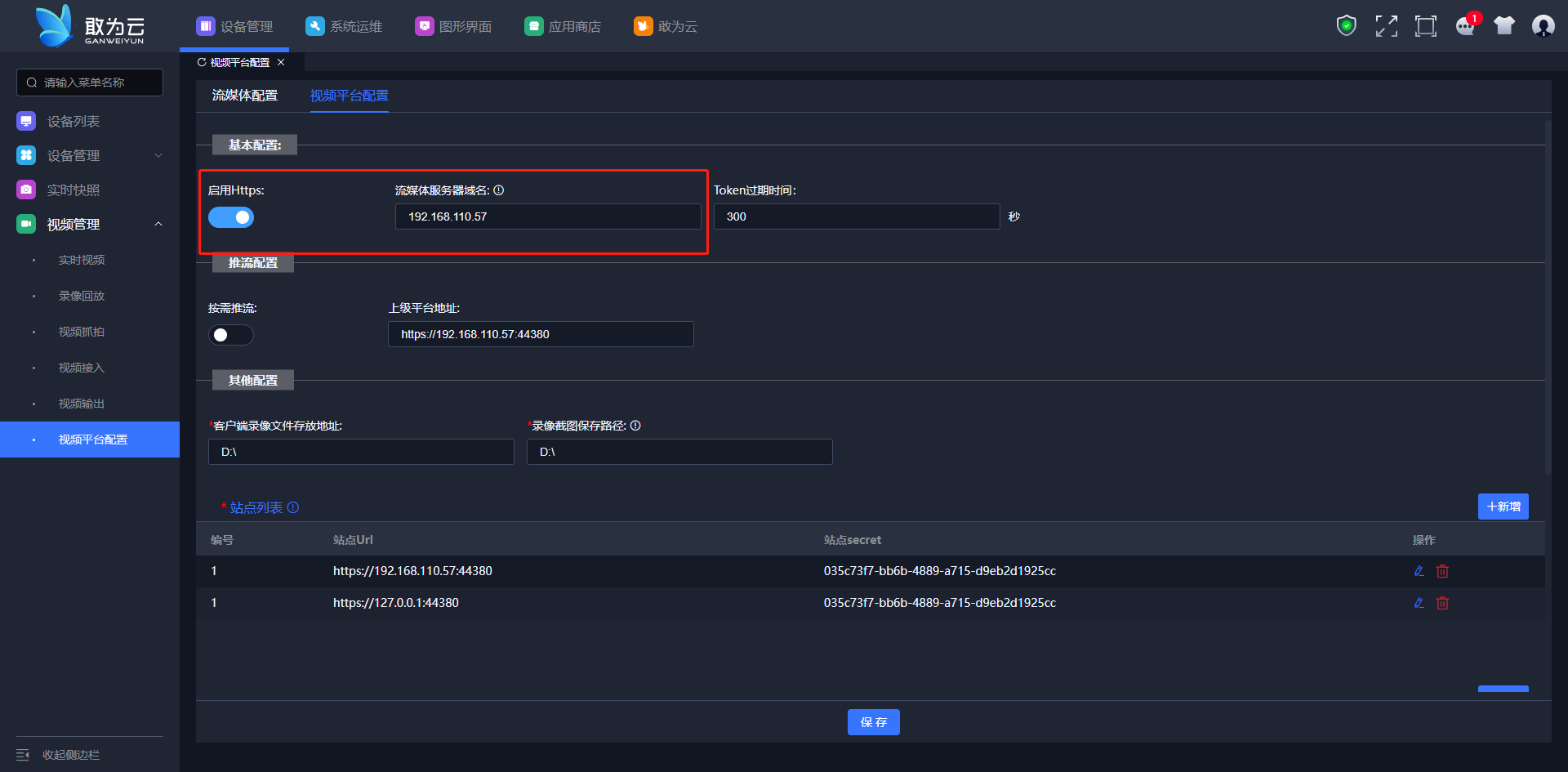Click the 保存 button
Image resolution: width=1568 pixels, height=772 pixels.
(873, 722)
